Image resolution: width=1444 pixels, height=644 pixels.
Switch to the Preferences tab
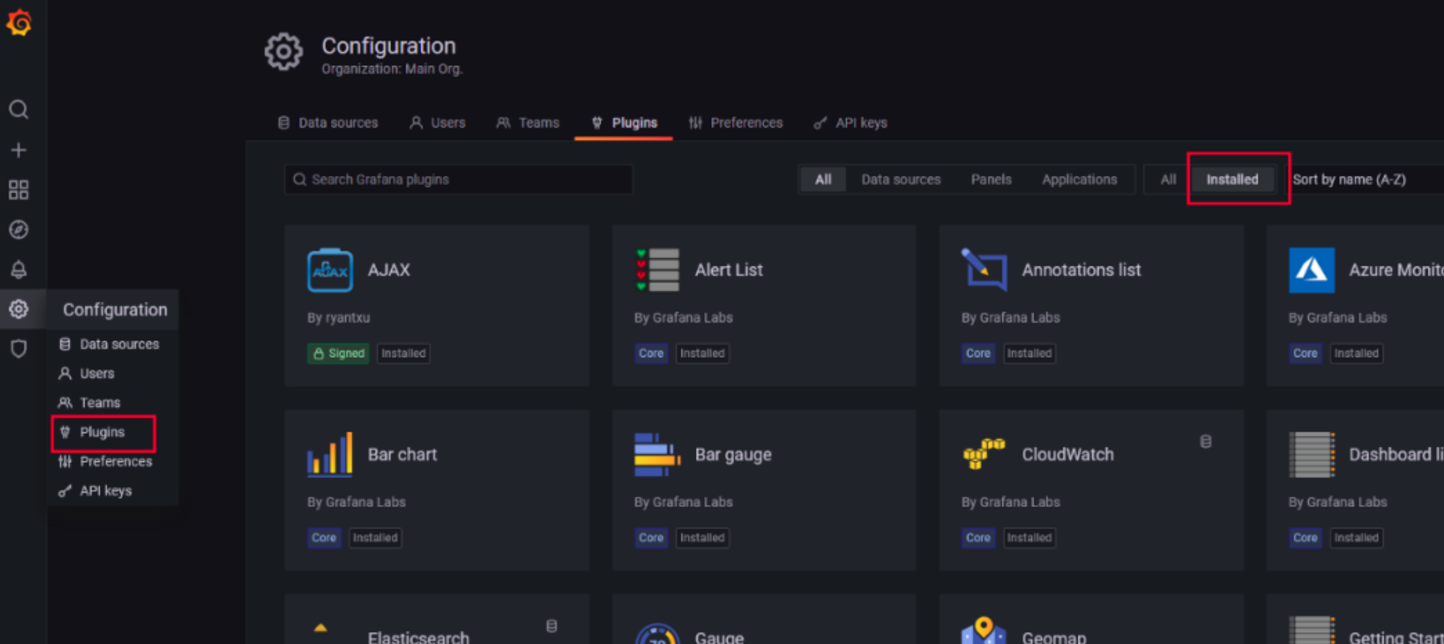pyautogui.click(x=736, y=123)
